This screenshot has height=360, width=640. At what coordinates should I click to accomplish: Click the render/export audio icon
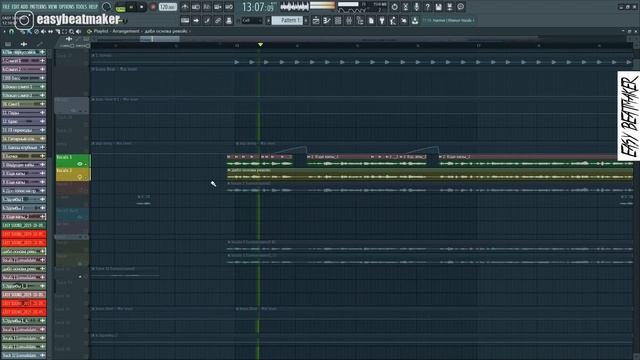(x=449, y=7)
